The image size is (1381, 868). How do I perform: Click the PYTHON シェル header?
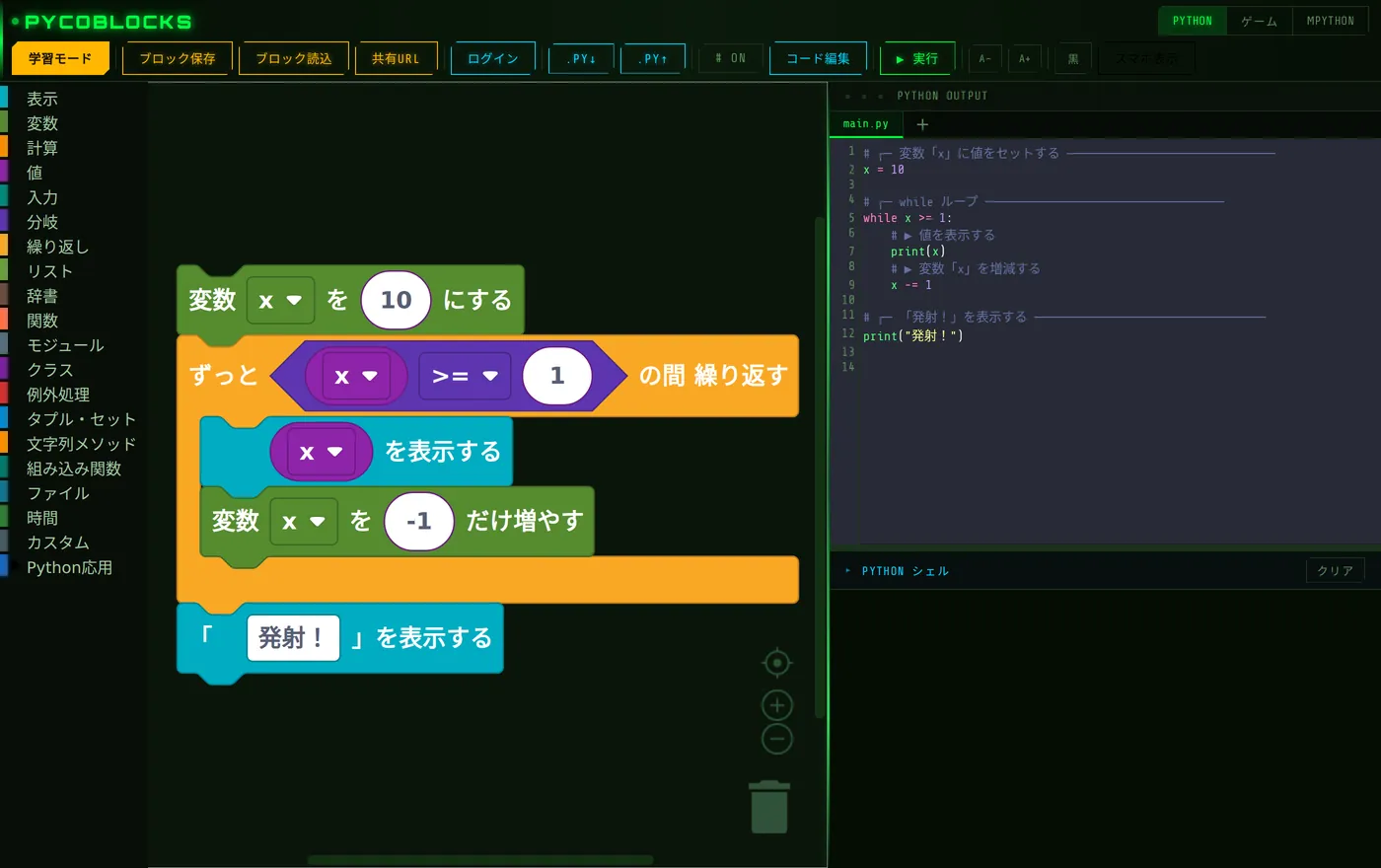pyautogui.click(x=905, y=571)
